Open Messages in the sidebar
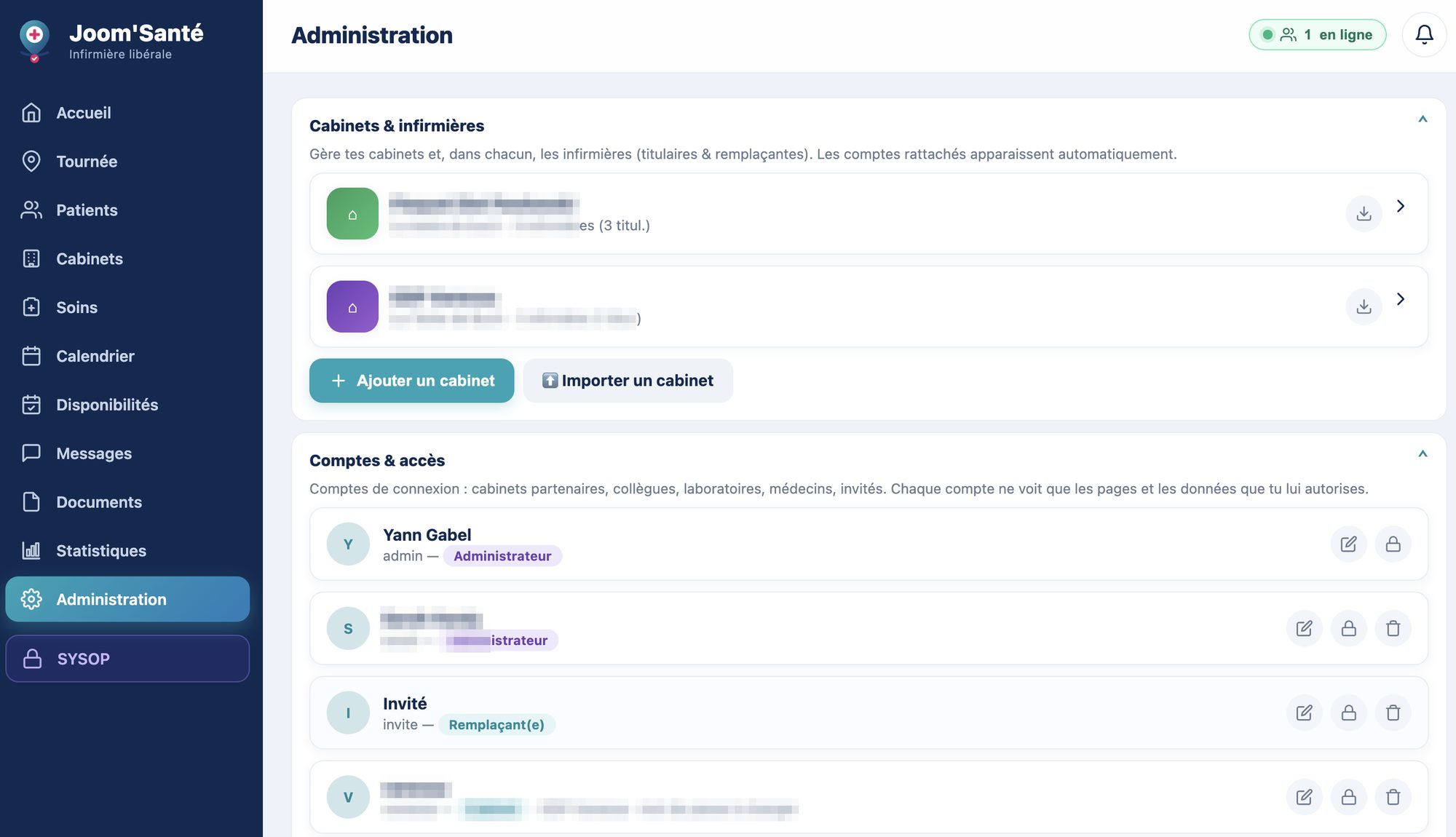The width and height of the screenshot is (1456, 837). point(127,454)
